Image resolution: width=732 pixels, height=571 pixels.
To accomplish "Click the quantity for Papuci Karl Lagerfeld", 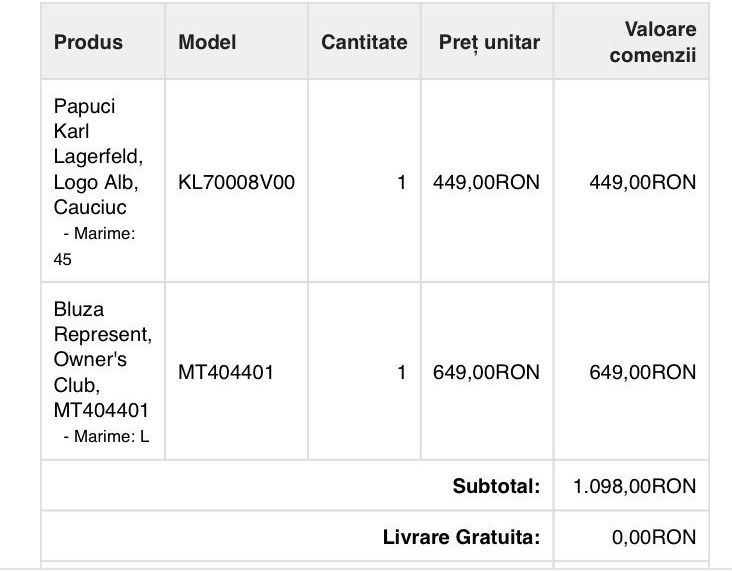I will click(402, 183).
